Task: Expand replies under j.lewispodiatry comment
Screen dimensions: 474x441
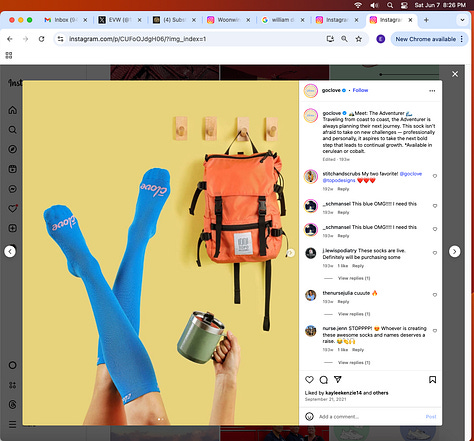Action: pos(354,278)
